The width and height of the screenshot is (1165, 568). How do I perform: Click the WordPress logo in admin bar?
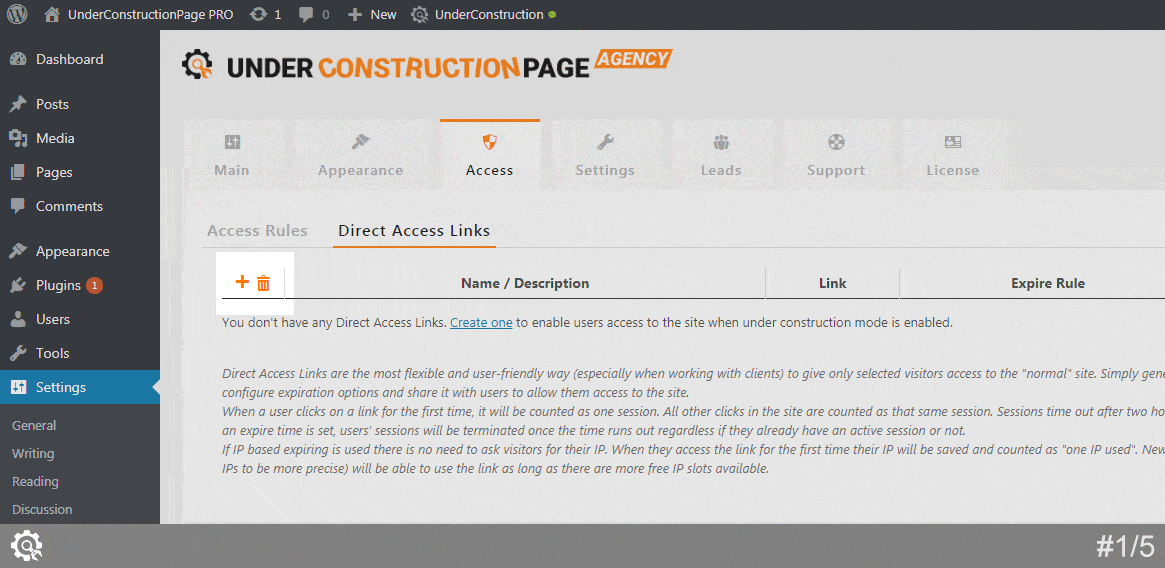pyautogui.click(x=17, y=15)
